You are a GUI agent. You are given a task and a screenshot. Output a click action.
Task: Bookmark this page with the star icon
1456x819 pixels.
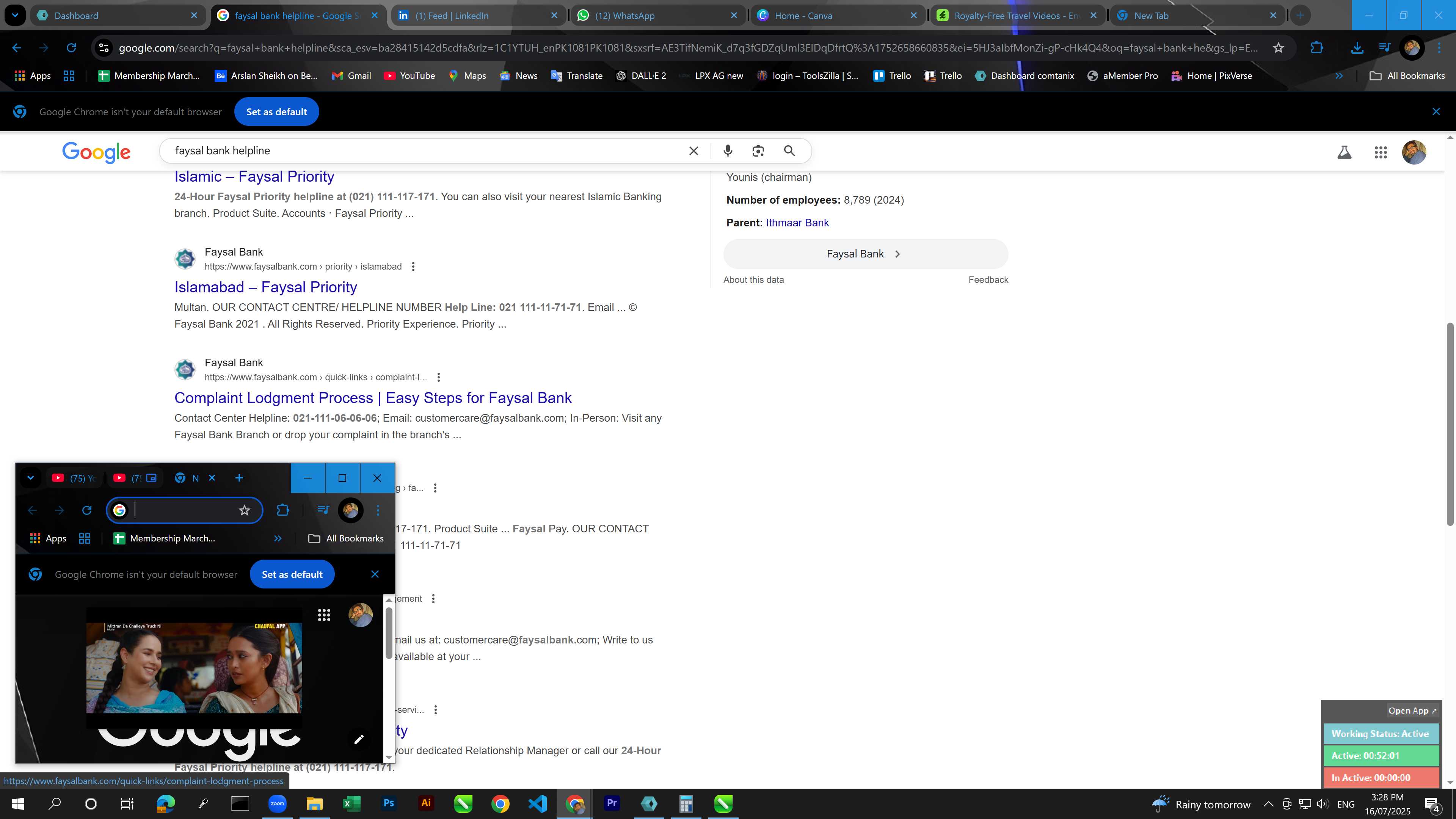pyautogui.click(x=1279, y=48)
